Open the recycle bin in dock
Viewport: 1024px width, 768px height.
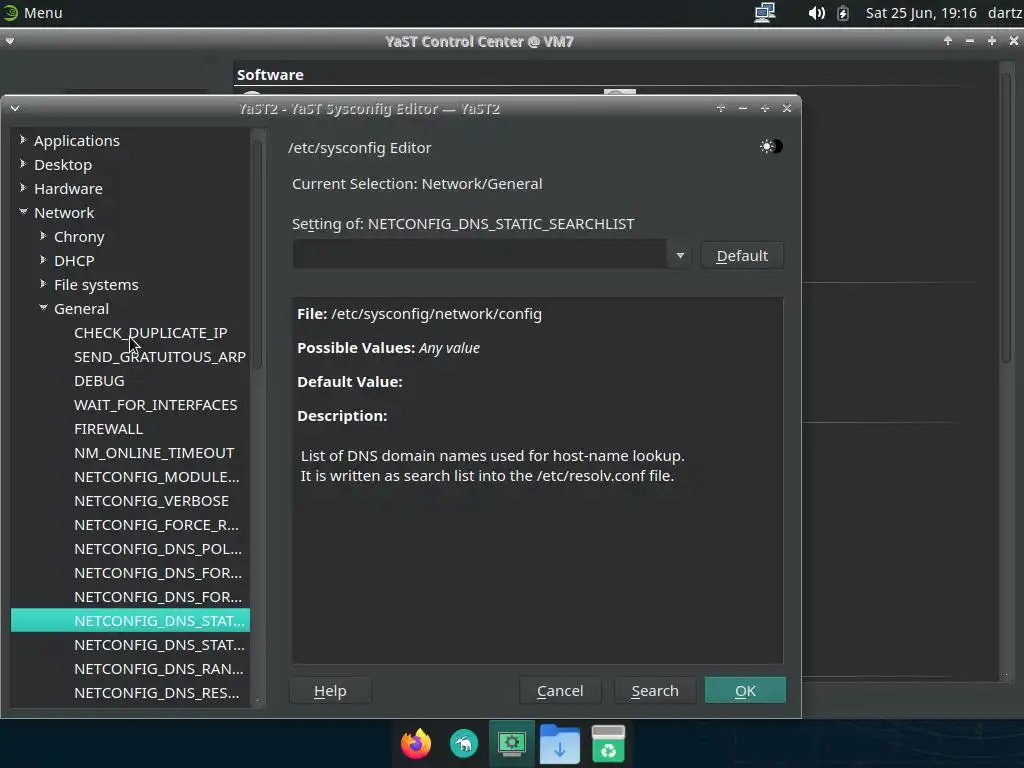[608, 743]
